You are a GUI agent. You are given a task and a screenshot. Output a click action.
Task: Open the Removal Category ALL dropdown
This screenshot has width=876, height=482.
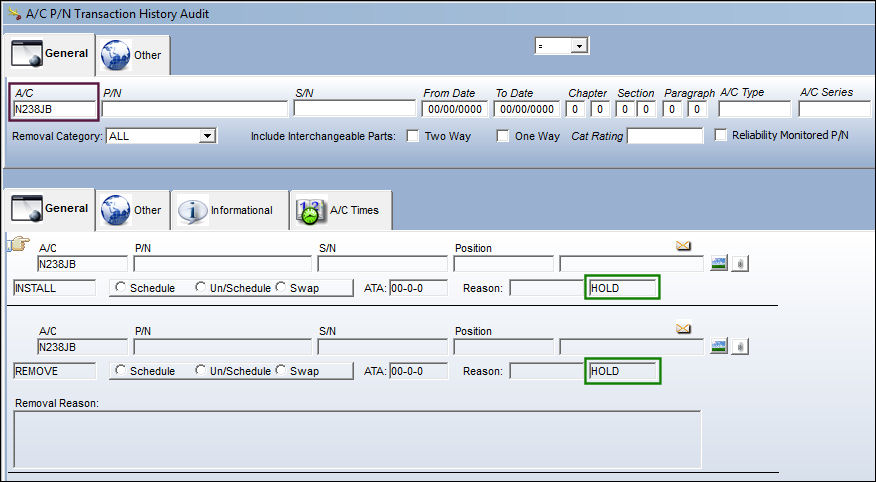(x=208, y=136)
